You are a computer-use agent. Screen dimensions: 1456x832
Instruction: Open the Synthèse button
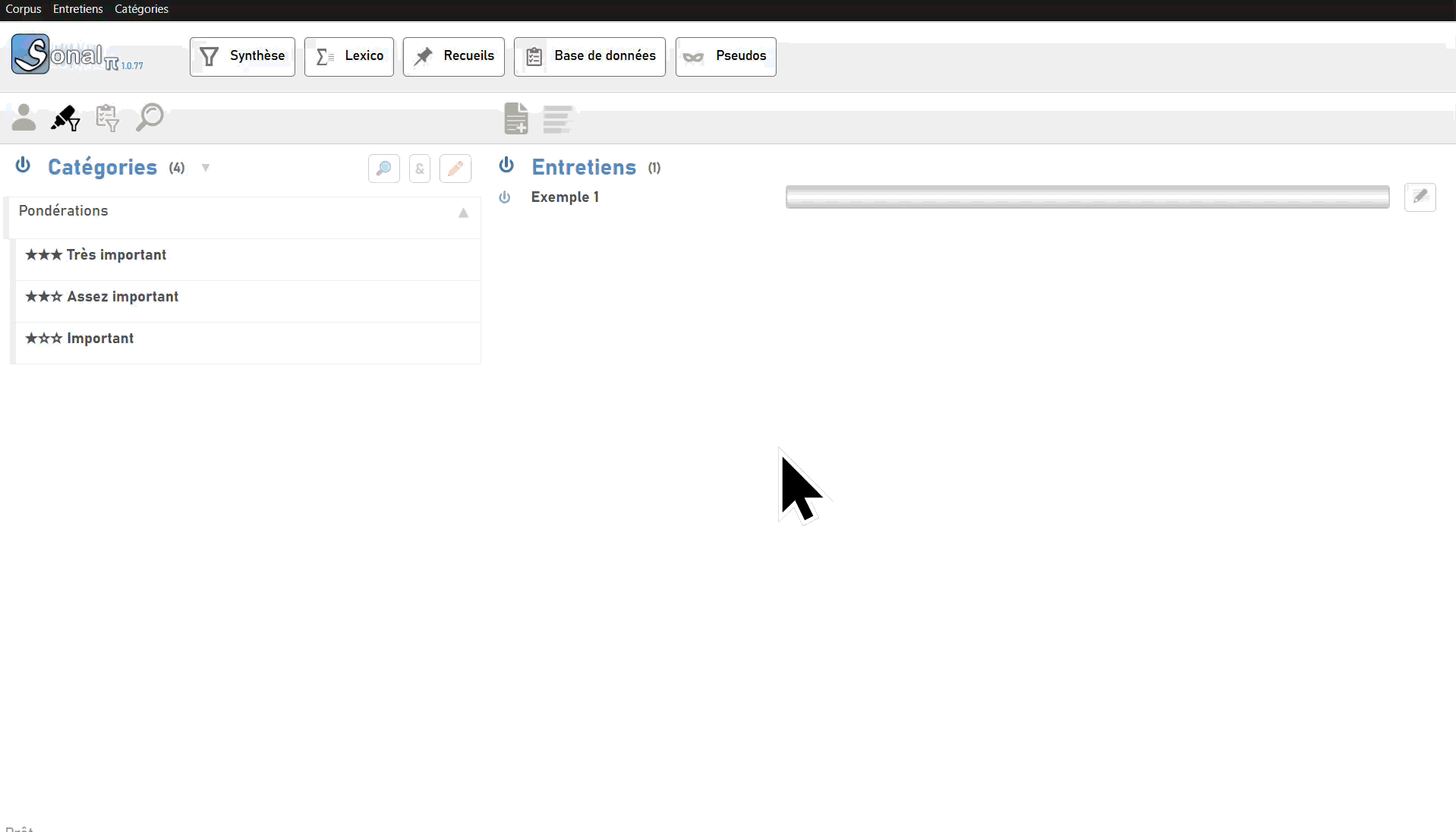tap(242, 56)
